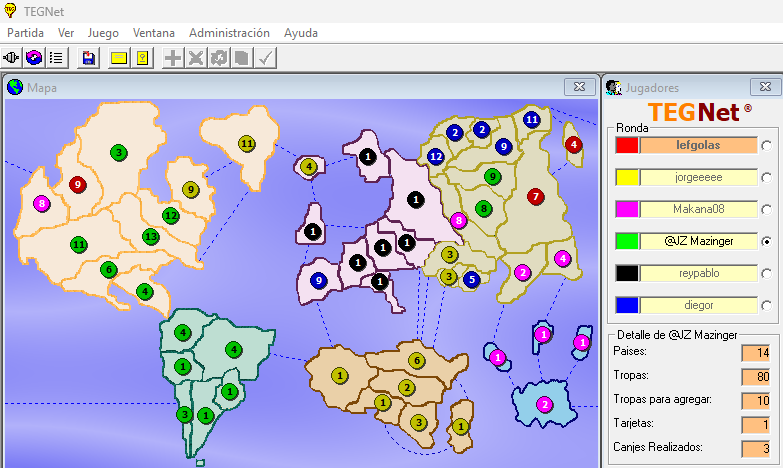Open the Ayuda menu

pos(301,33)
